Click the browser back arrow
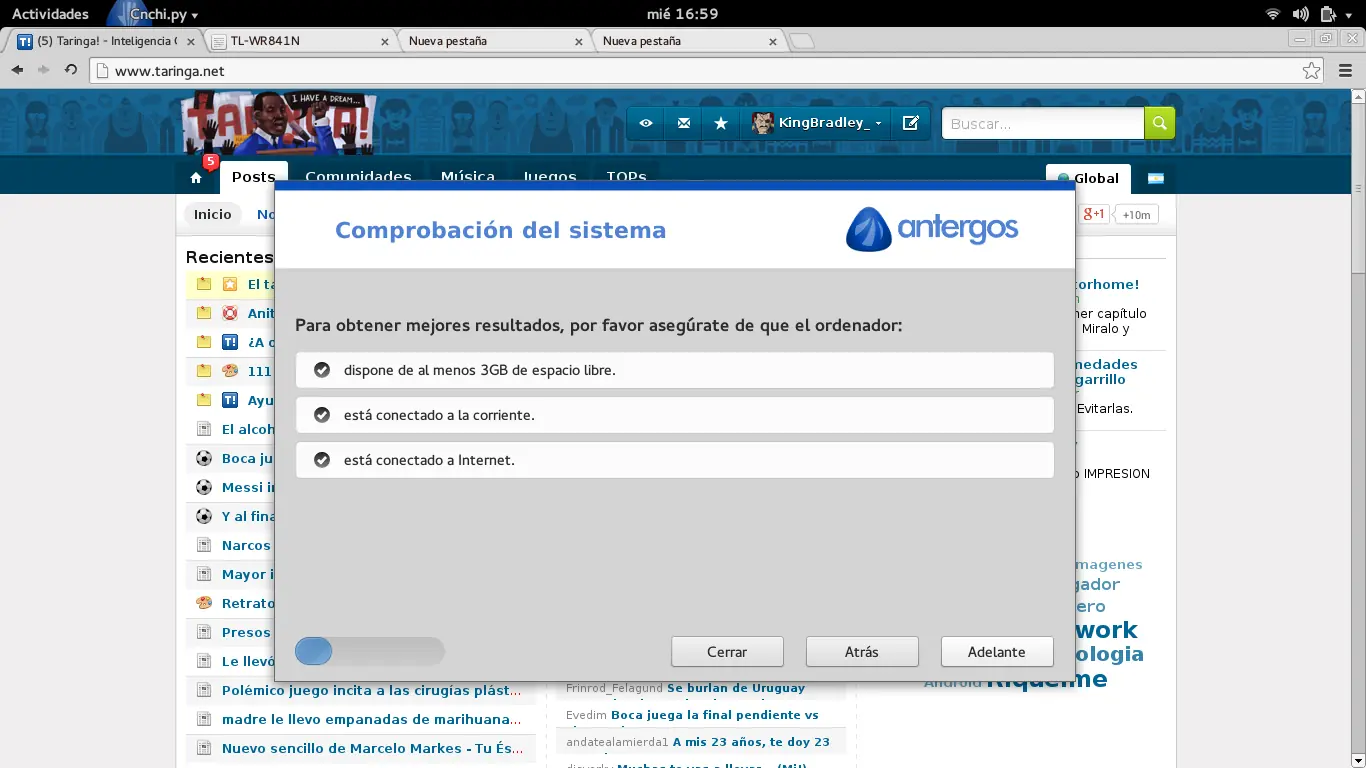 coord(17,70)
